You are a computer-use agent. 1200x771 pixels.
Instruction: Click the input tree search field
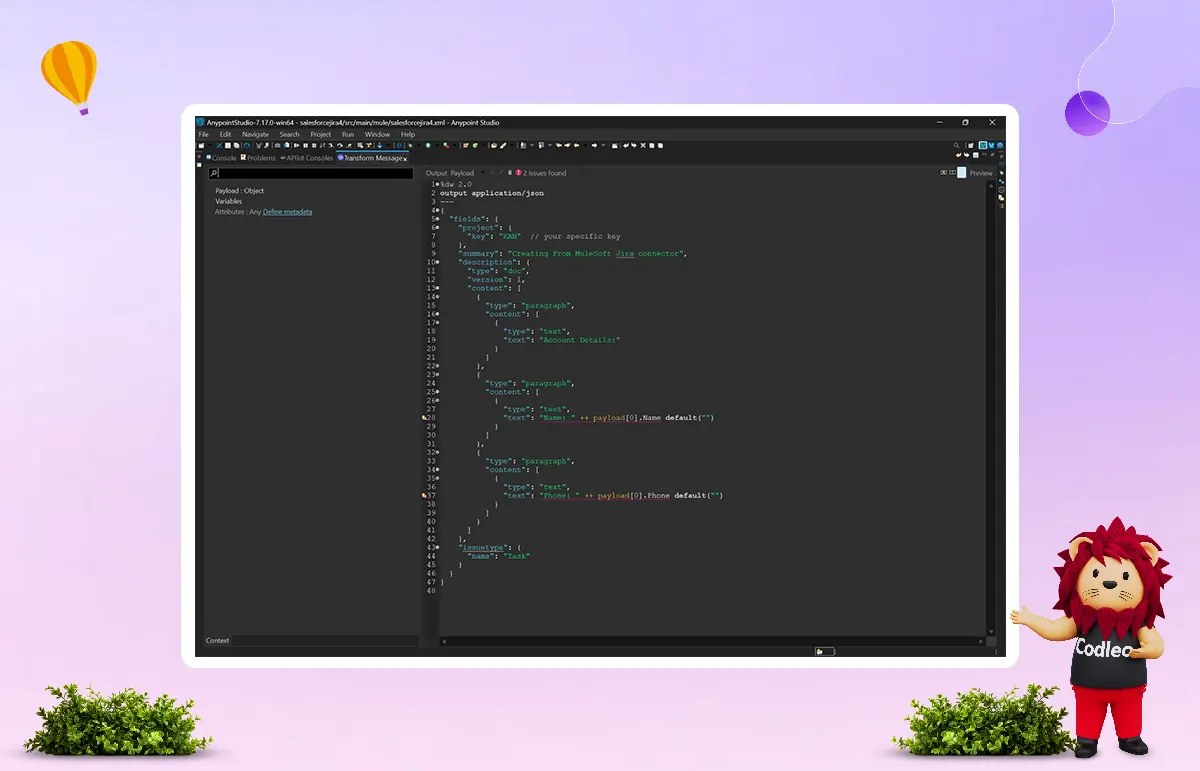[310, 174]
